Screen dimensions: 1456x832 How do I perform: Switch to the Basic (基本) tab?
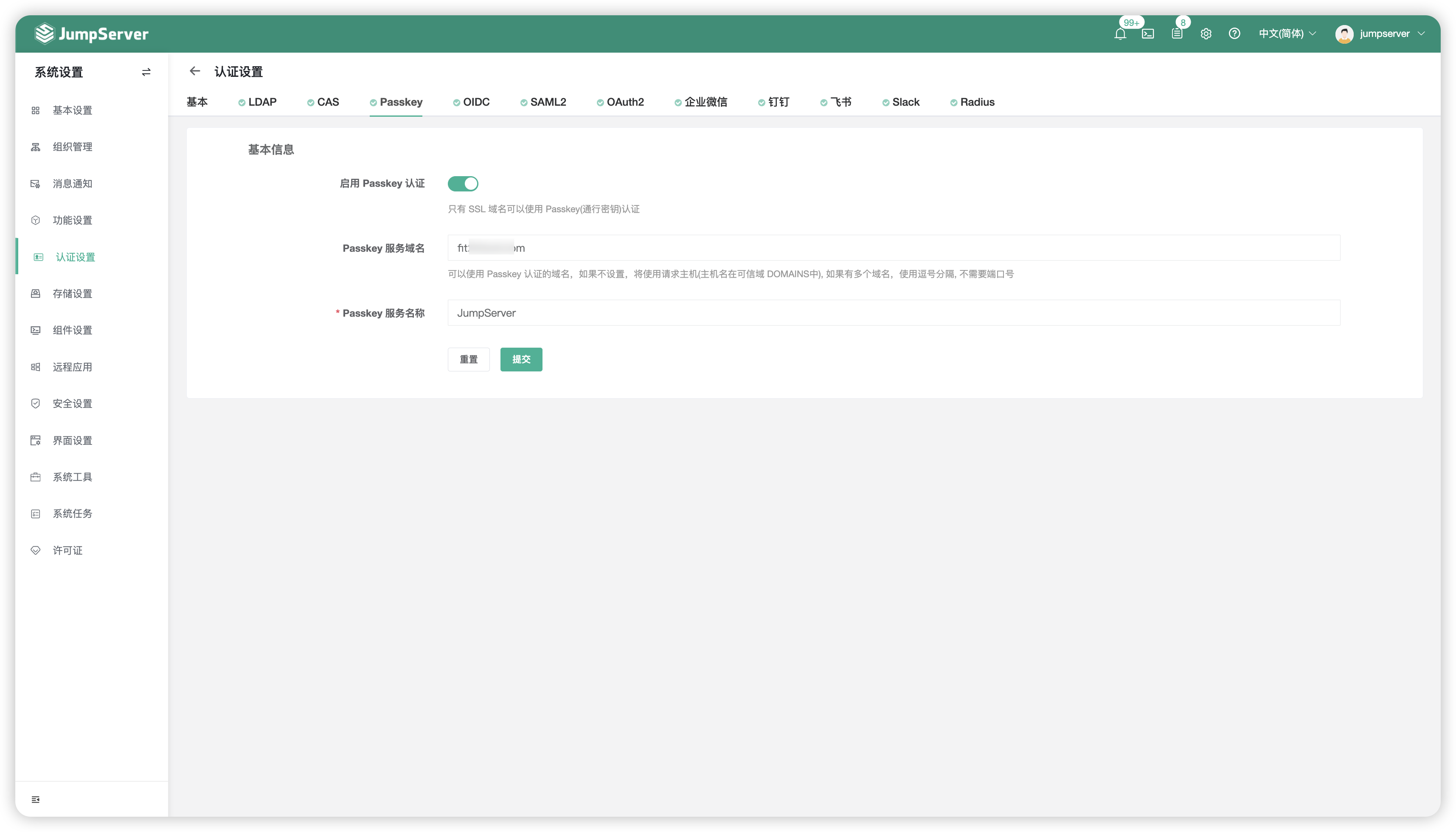(x=197, y=102)
